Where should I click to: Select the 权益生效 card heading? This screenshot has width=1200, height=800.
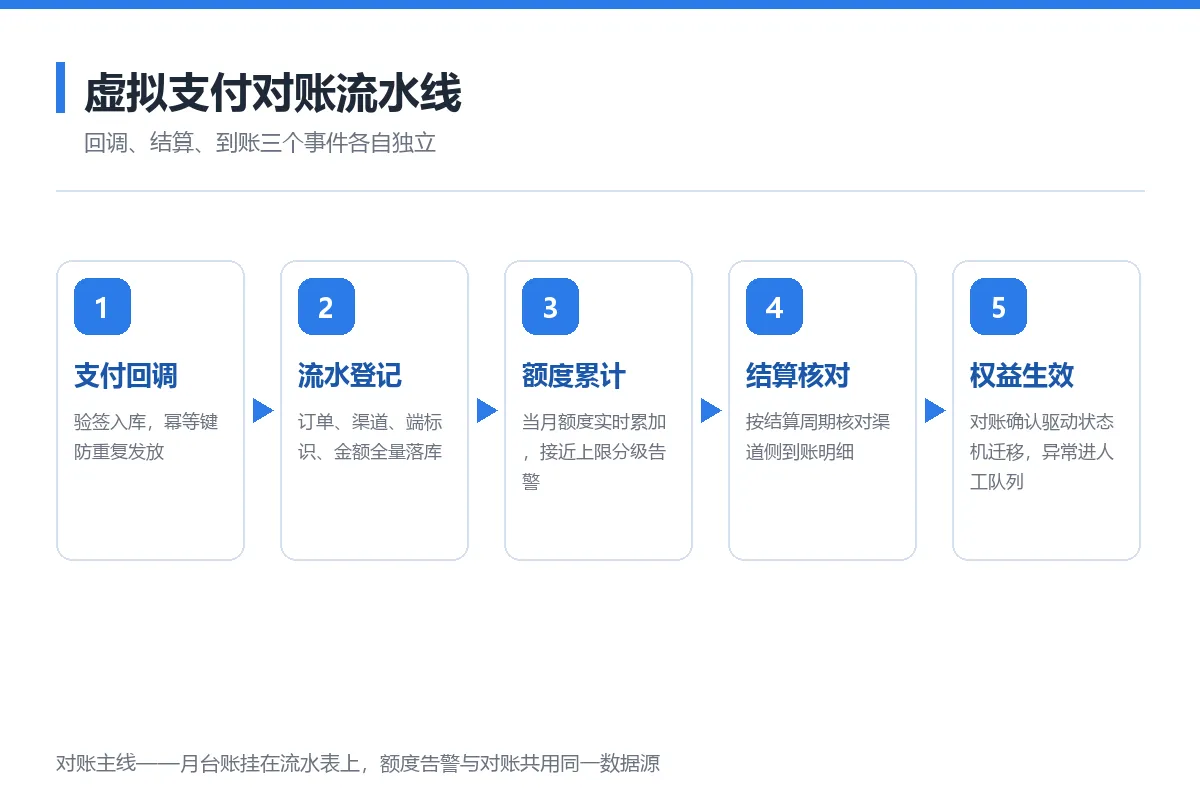point(1022,376)
